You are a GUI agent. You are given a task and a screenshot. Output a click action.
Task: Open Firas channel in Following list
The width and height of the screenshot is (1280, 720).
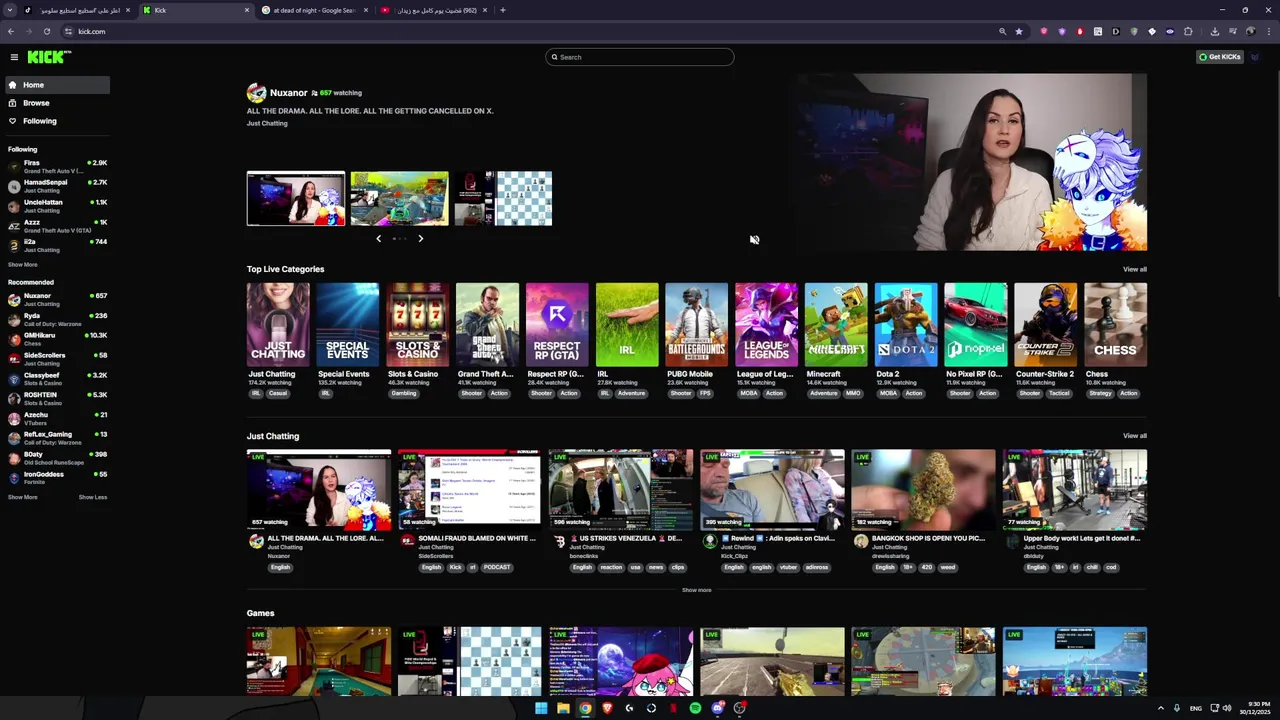pyautogui.click(x=57, y=166)
